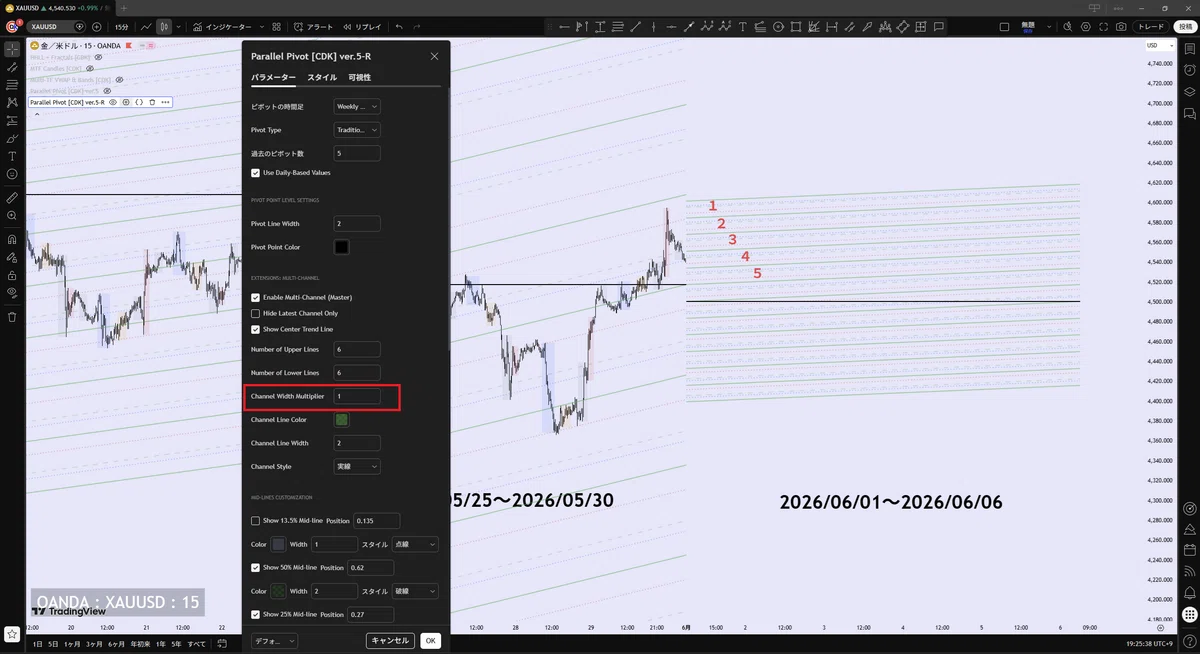Open chart settings hexagon gear icon

1085,27
